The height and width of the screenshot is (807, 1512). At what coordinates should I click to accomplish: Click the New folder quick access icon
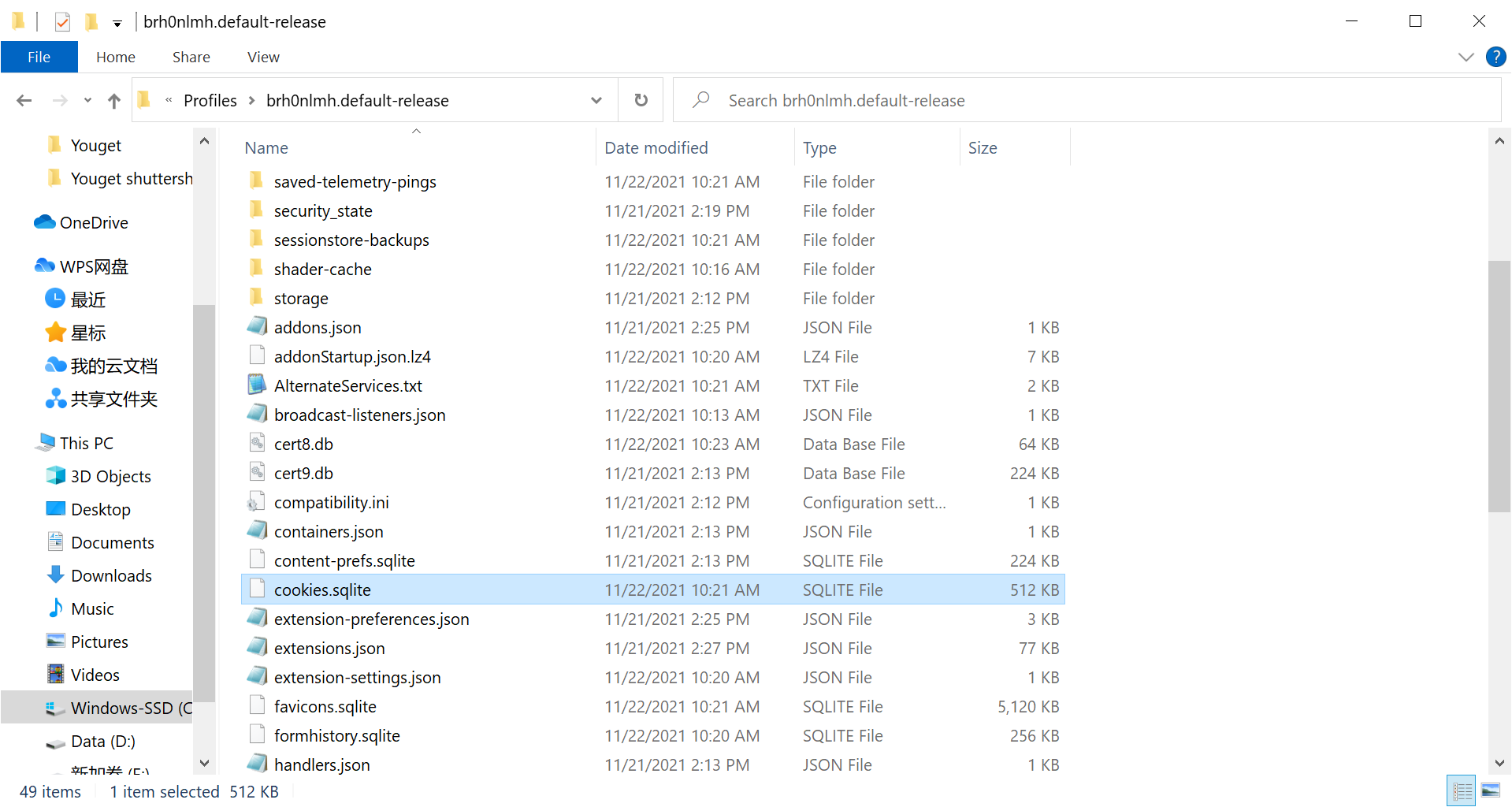[91, 22]
